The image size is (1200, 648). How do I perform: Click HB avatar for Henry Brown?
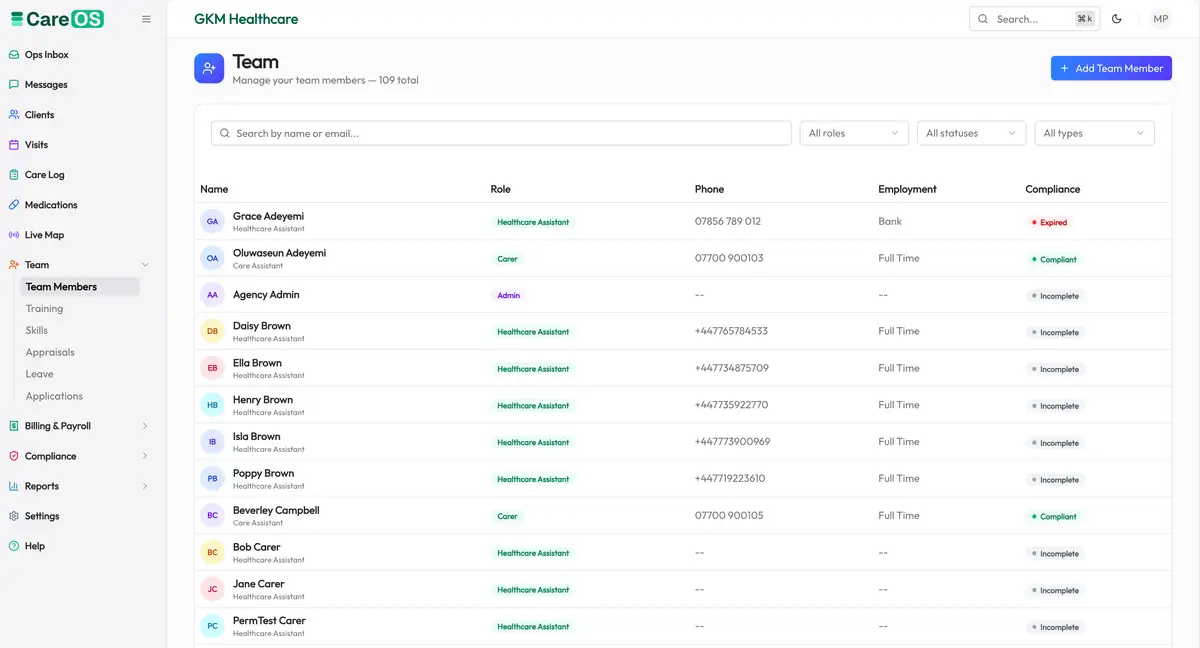pos(212,405)
